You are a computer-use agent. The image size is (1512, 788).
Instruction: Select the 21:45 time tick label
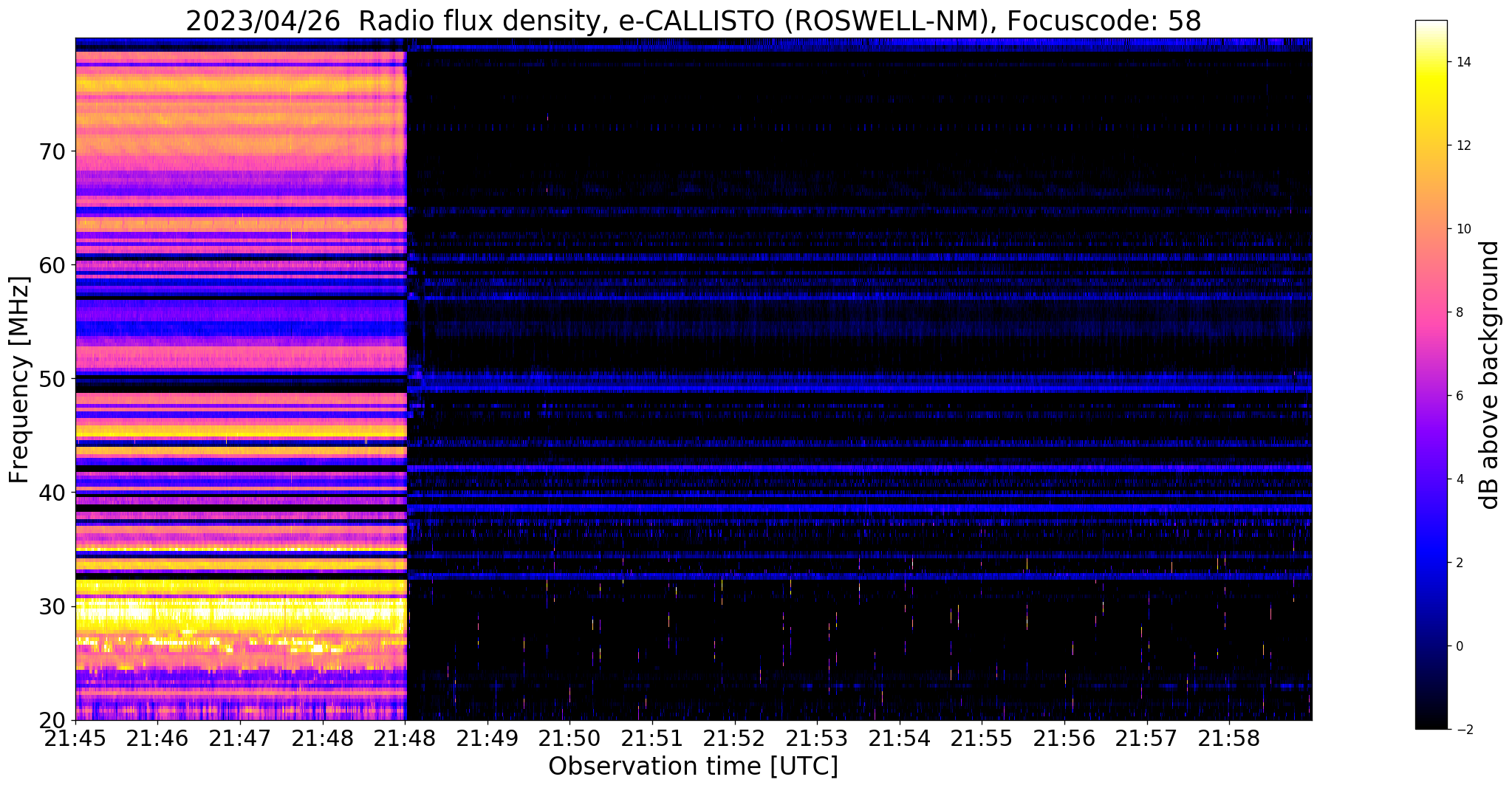[76, 737]
